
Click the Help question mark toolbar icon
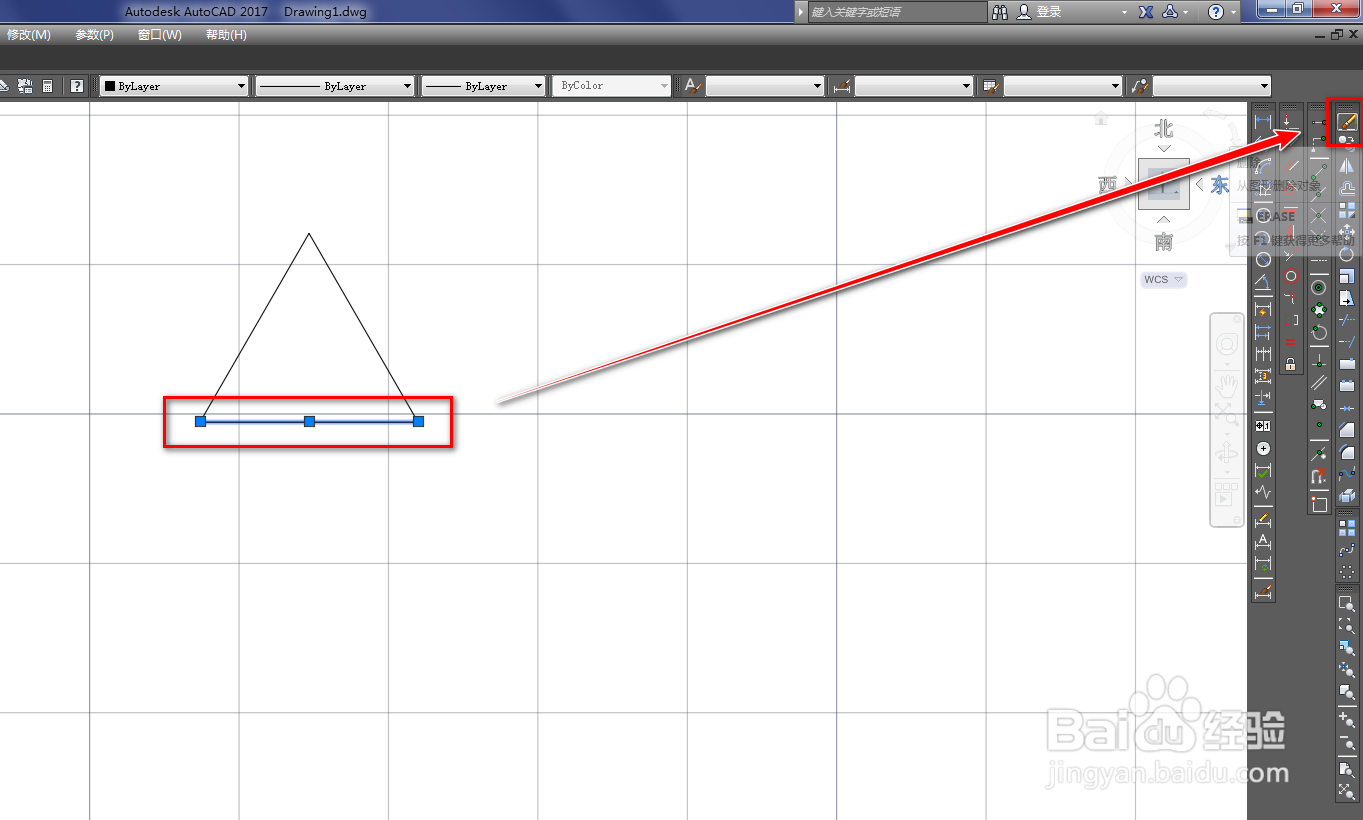(77, 86)
